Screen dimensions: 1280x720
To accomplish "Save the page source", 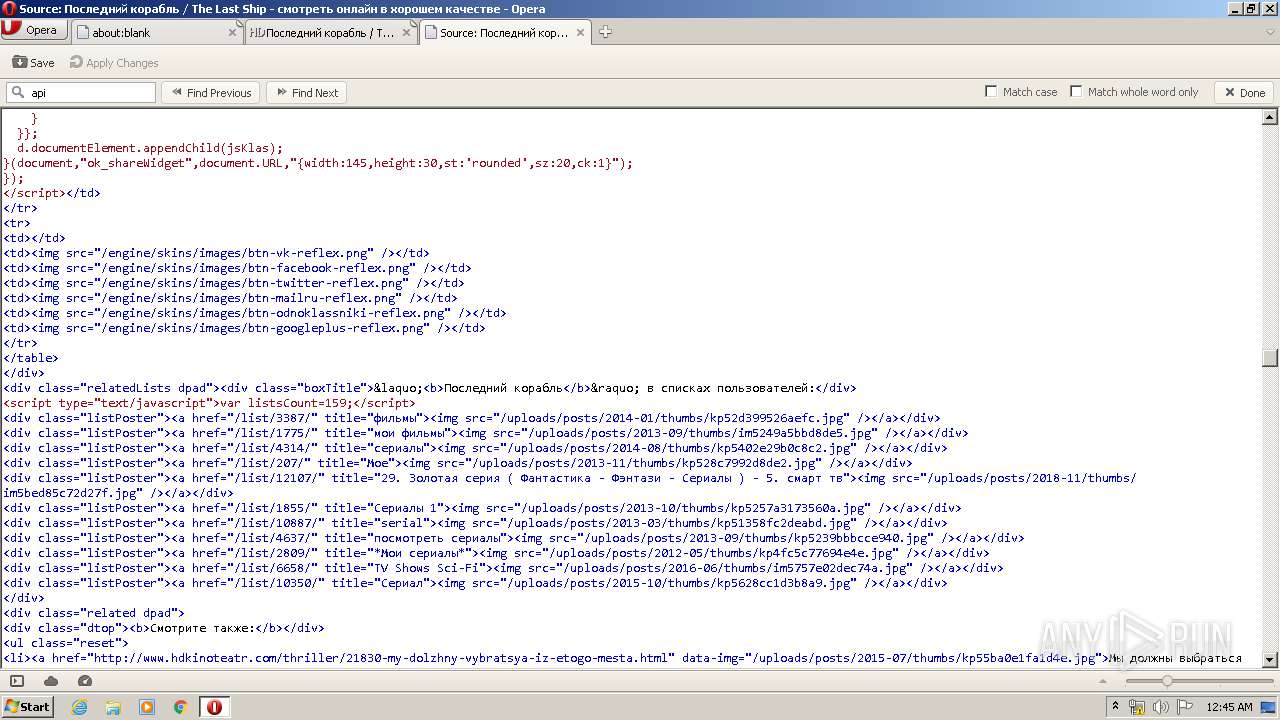I will tap(34, 62).
